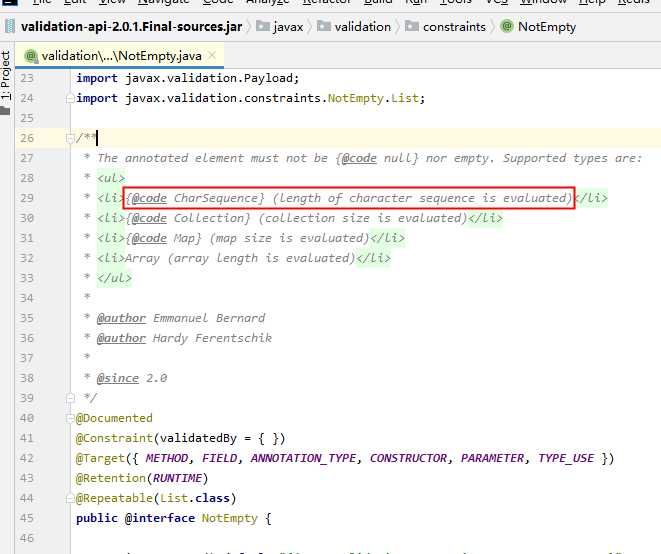
Task: Click 'NotEmpty.List' in line 24 import
Action: tap(373, 98)
